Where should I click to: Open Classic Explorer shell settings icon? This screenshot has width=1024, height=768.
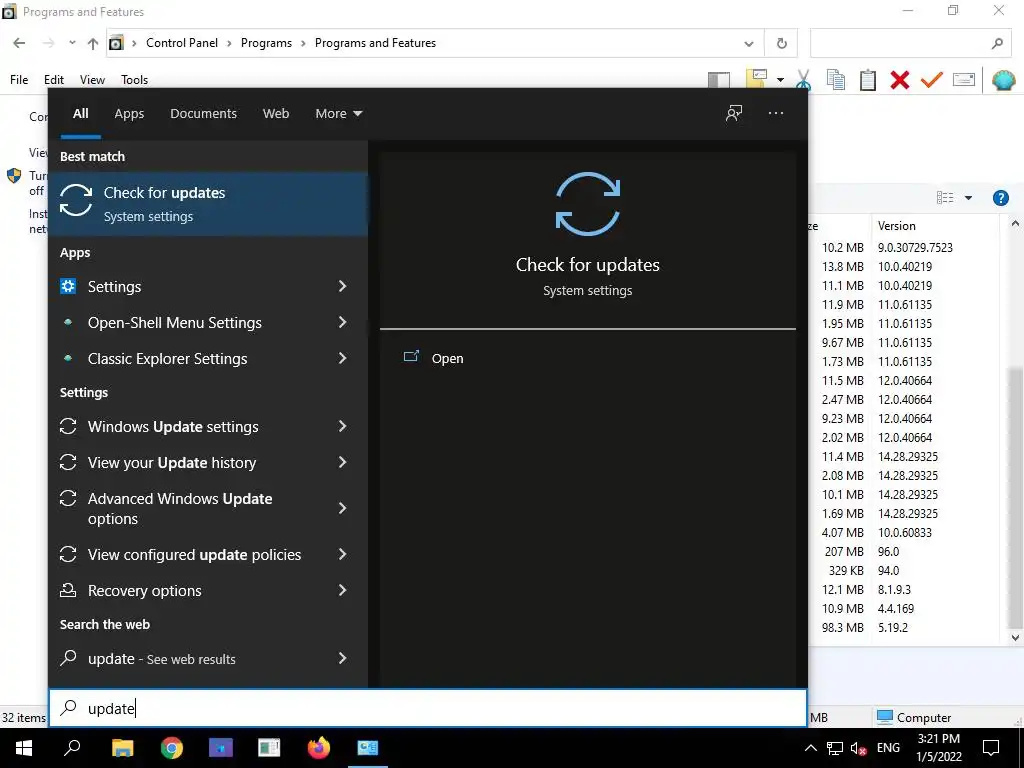coord(1003,80)
